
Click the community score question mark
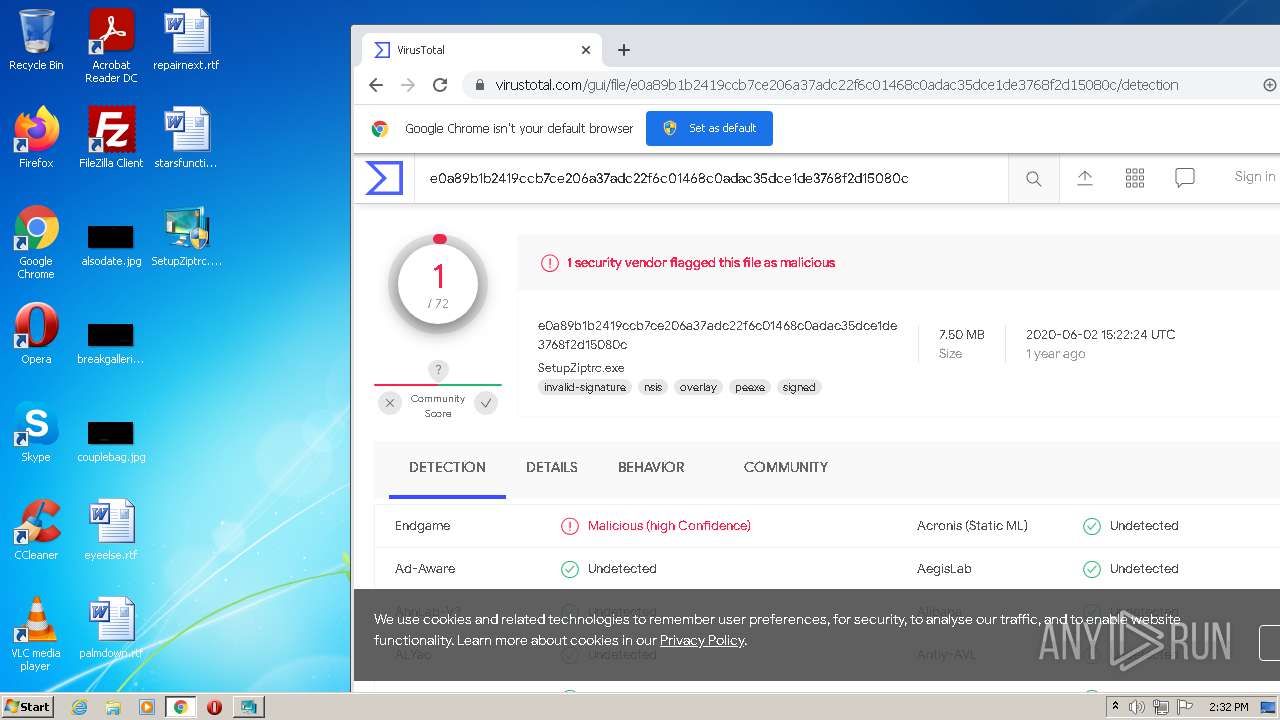[438, 369]
